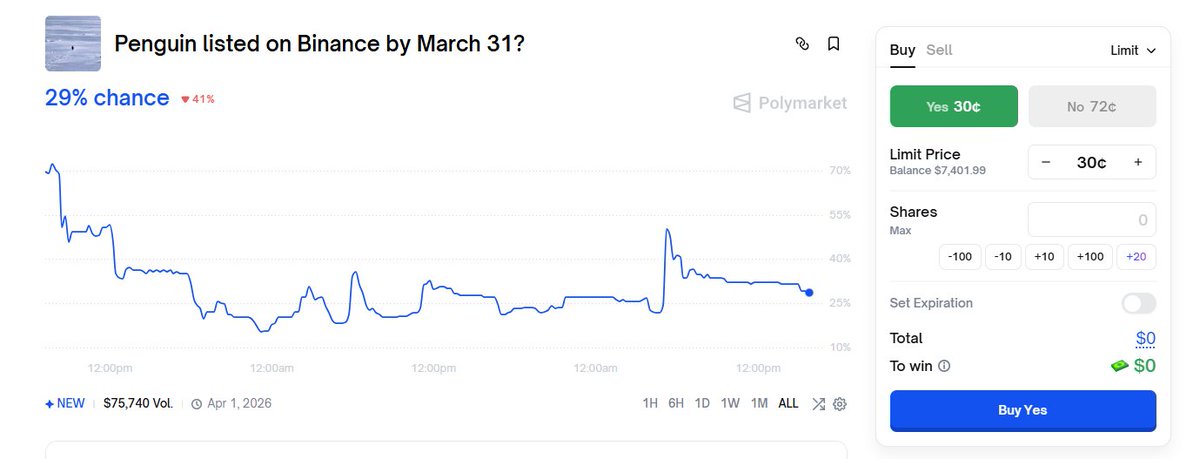The image size is (1200, 459).
Task: Set chart range to 1W
Action: pos(730,404)
